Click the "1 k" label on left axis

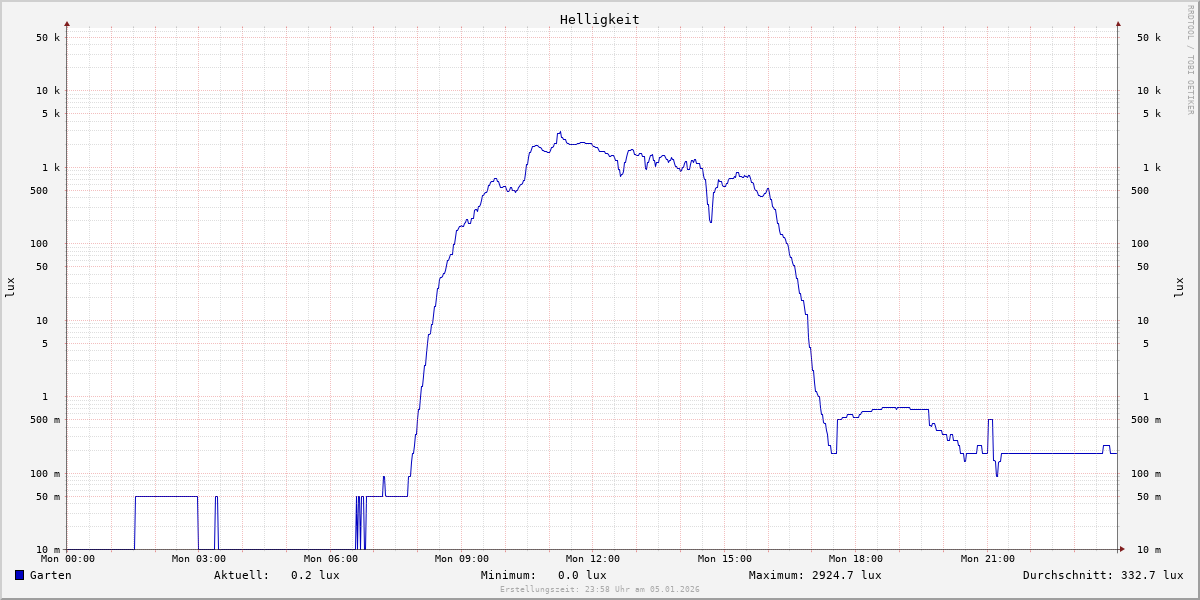point(51,168)
